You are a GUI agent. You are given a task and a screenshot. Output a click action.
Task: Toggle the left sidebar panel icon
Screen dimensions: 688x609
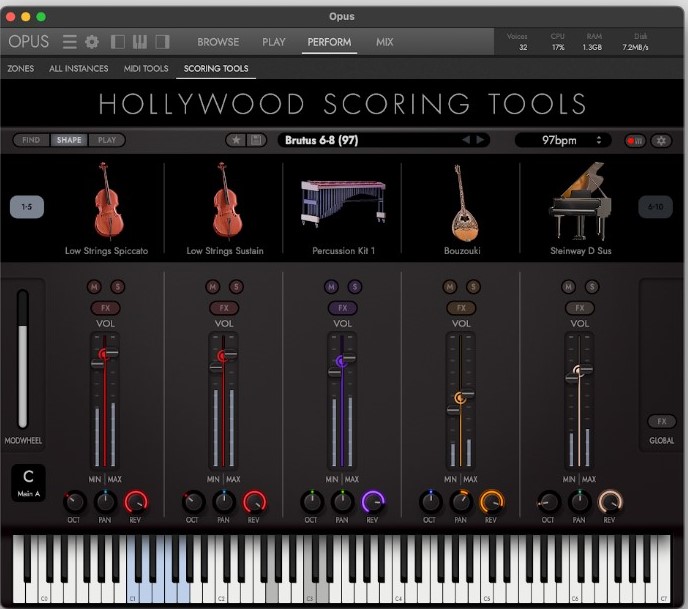[x=118, y=42]
